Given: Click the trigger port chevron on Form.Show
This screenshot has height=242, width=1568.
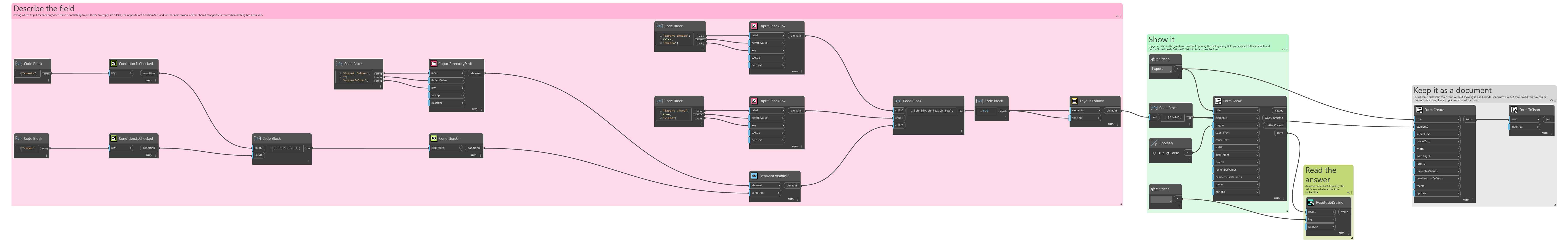Looking at the screenshot, I should coord(1257,125).
